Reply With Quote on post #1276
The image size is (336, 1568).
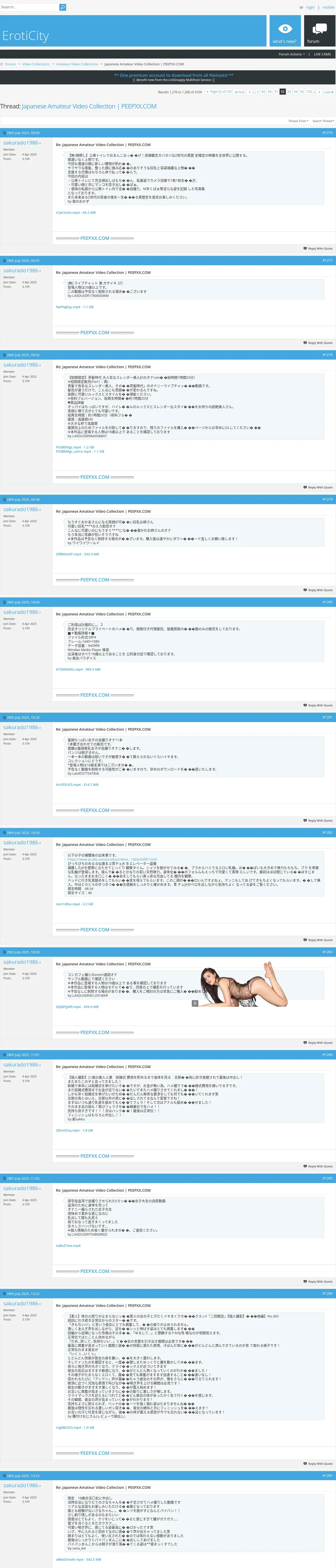(x=318, y=248)
